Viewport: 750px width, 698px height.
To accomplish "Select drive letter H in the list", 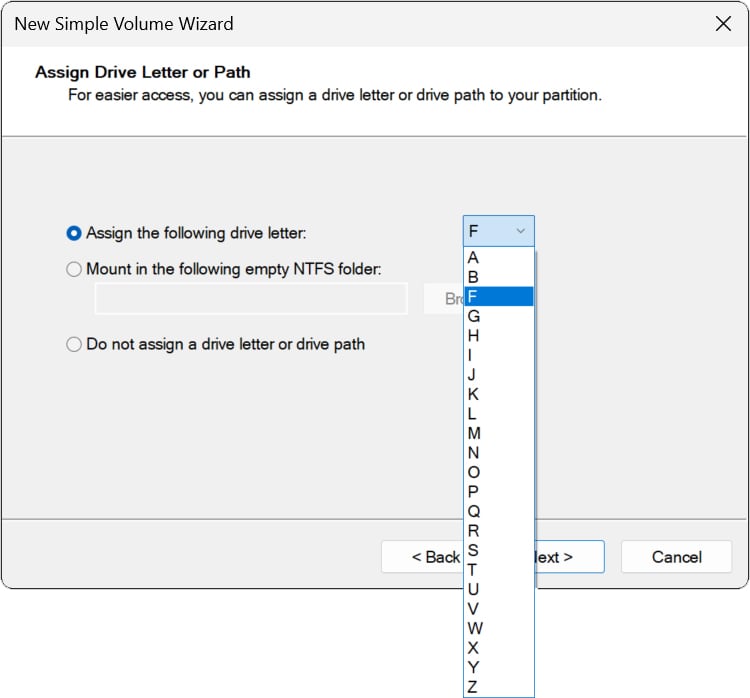I will [x=498, y=336].
